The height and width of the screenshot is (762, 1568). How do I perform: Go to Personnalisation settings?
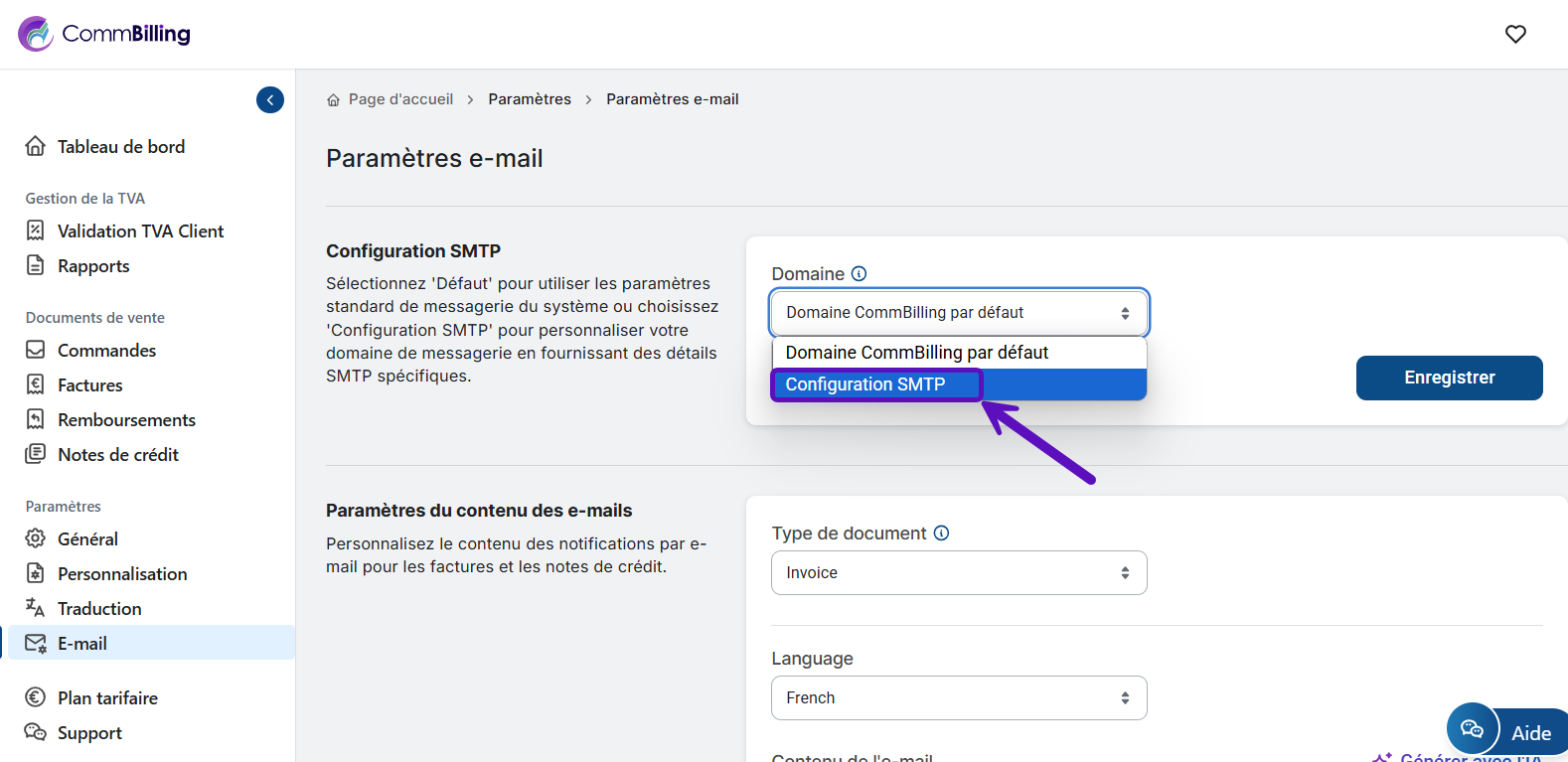(122, 574)
